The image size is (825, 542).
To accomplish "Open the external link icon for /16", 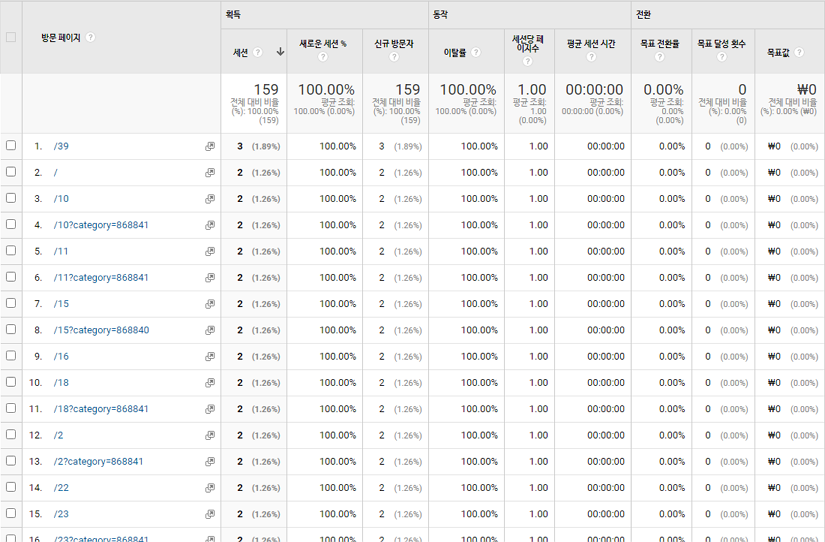I will [x=210, y=357].
